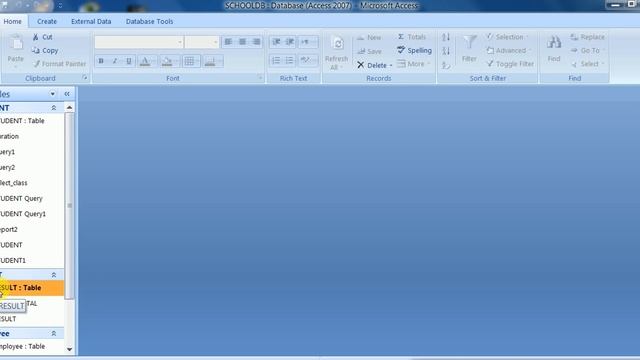Align text left icon
This screenshot has height=360, width=640.
click(228, 42)
